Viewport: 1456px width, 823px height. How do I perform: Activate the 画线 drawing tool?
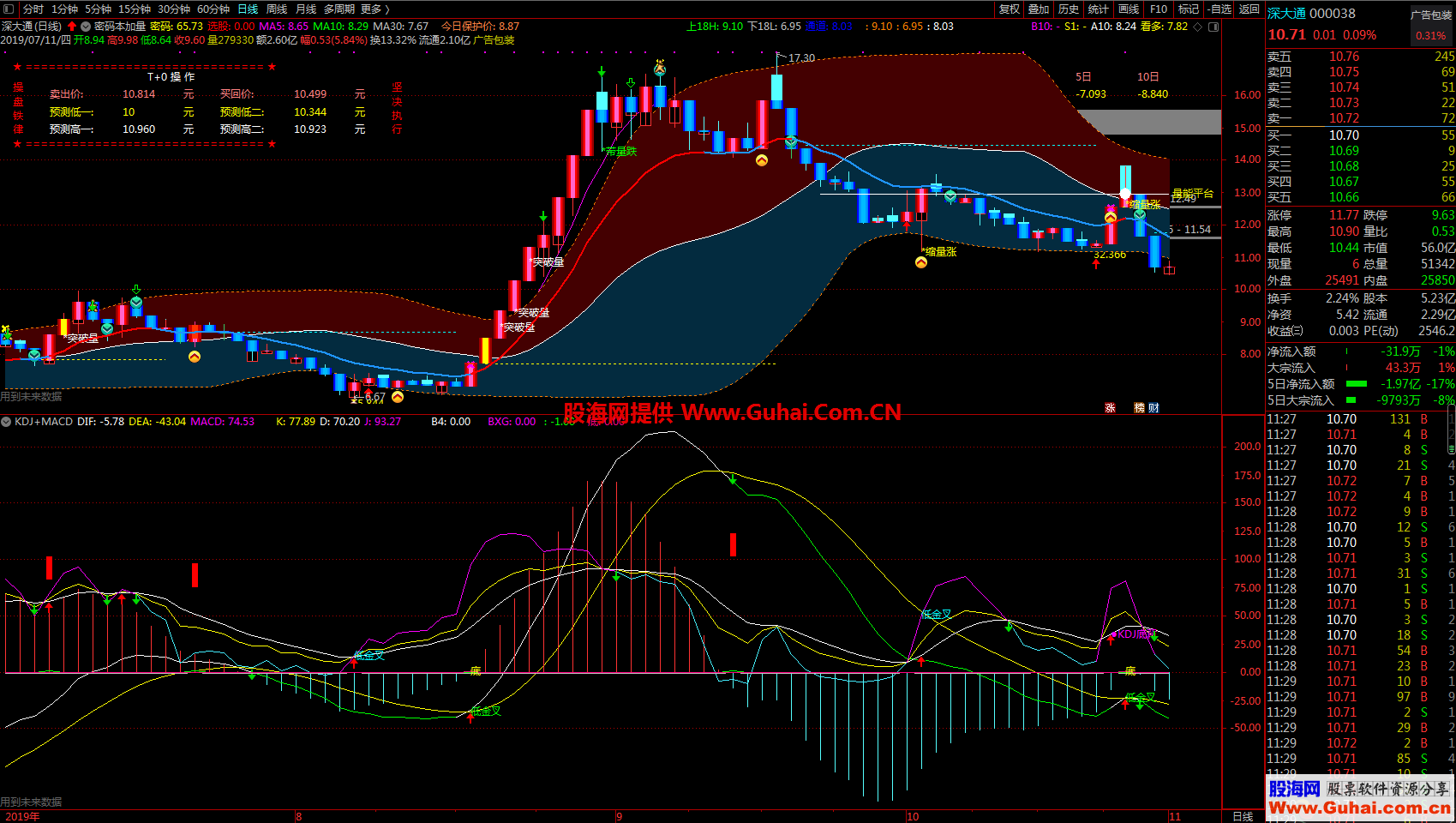click(x=1129, y=9)
